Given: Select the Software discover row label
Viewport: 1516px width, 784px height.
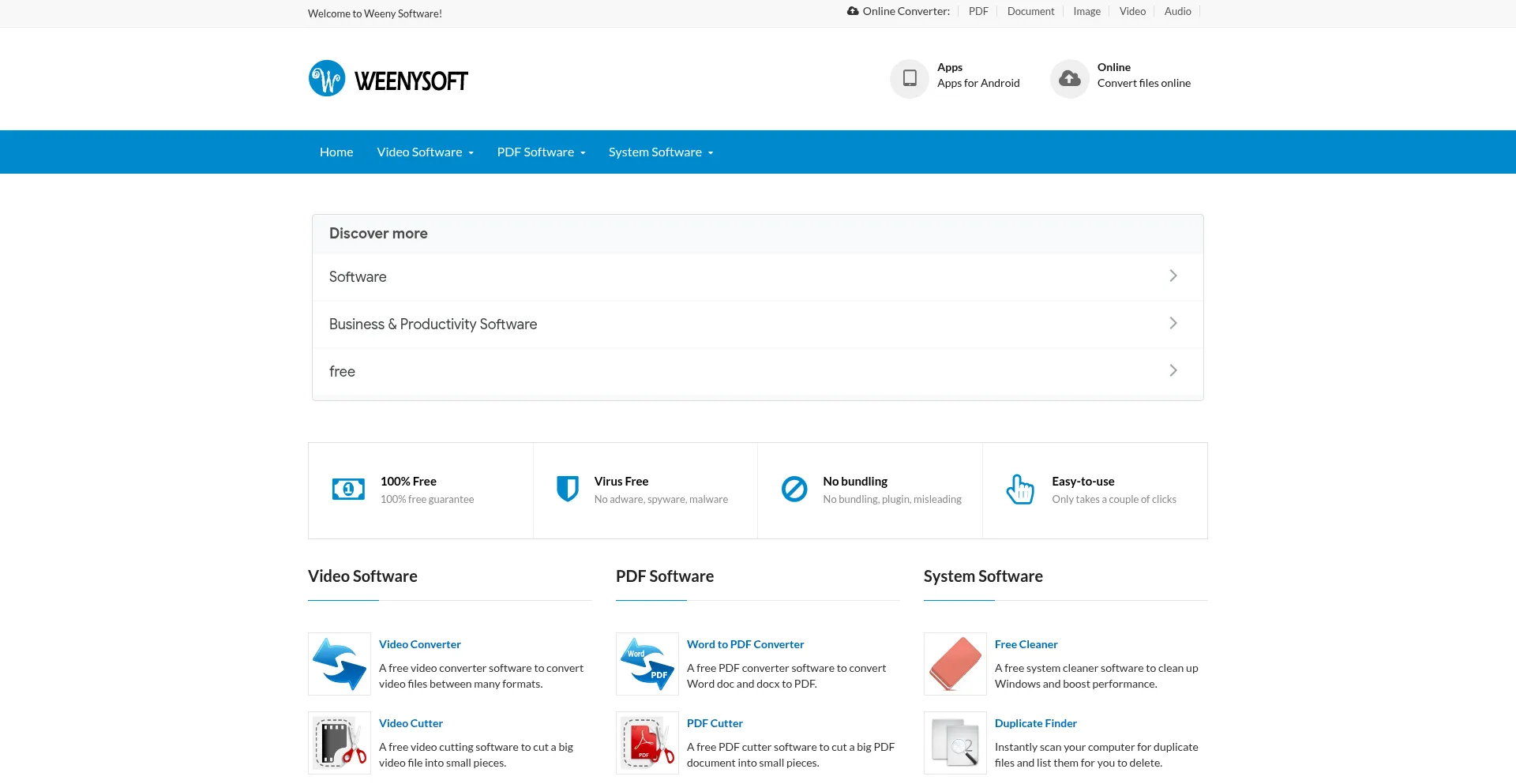Looking at the screenshot, I should [358, 277].
